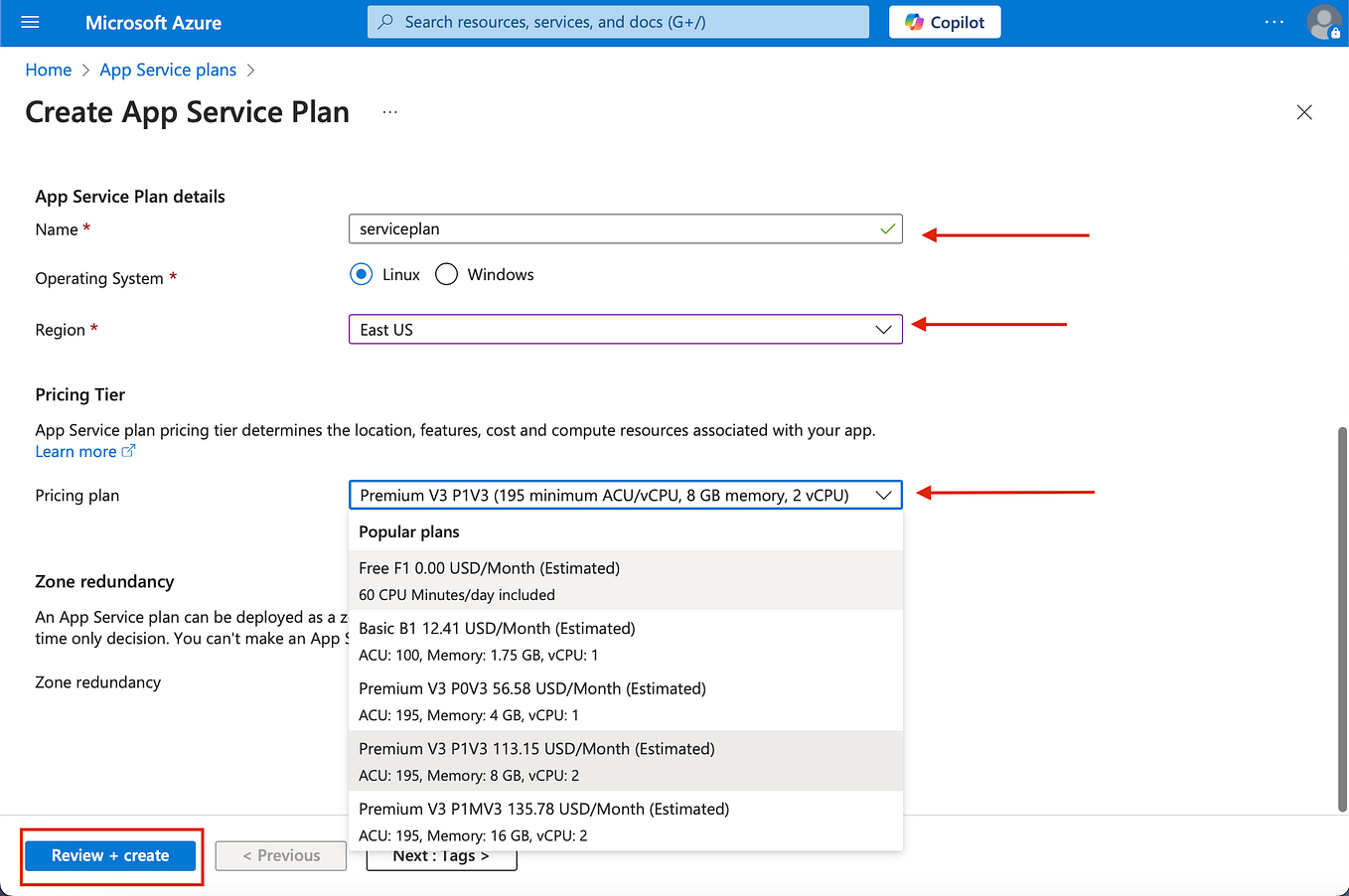Viewport: 1349px width, 896px height.
Task: Open App Service plans breadcrumb
Action: tap(167, 70)
